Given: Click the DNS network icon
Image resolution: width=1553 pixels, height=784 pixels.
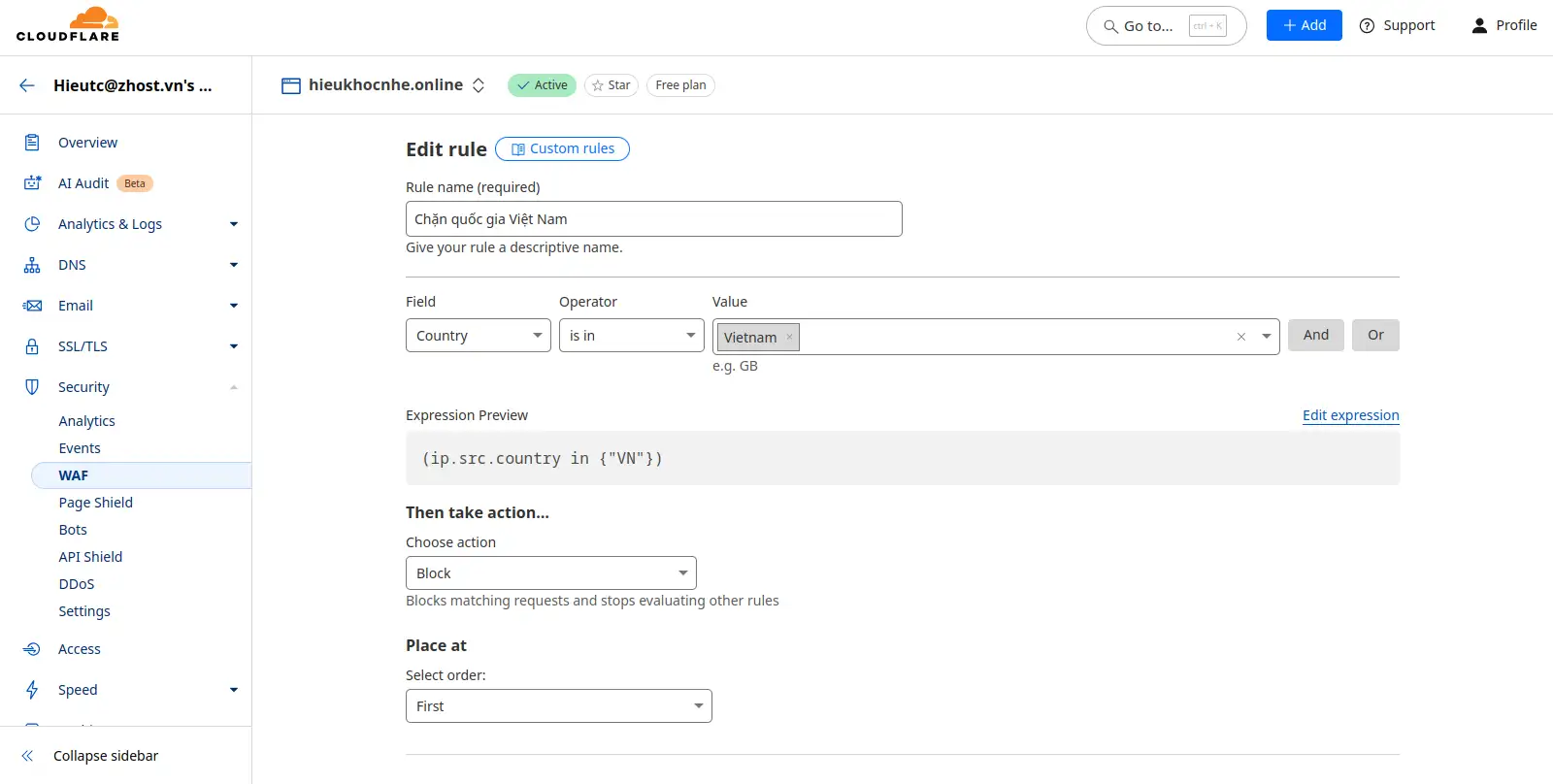Looking at the screenshot, I should point(32,265).
